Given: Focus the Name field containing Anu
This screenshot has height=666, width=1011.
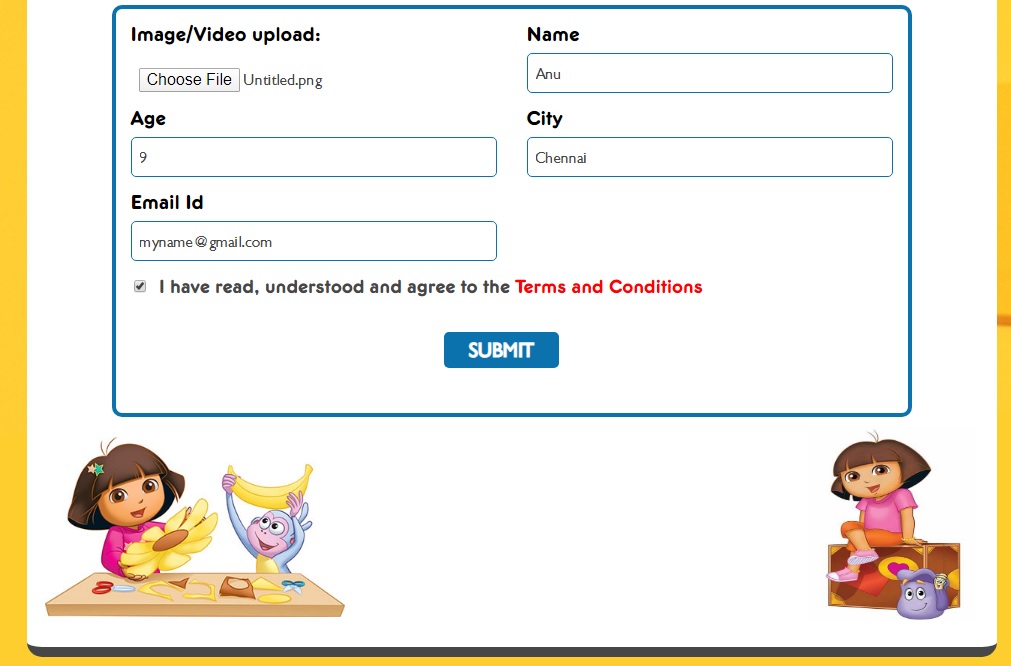Looking at the screenshot, I should pos(709,73).
